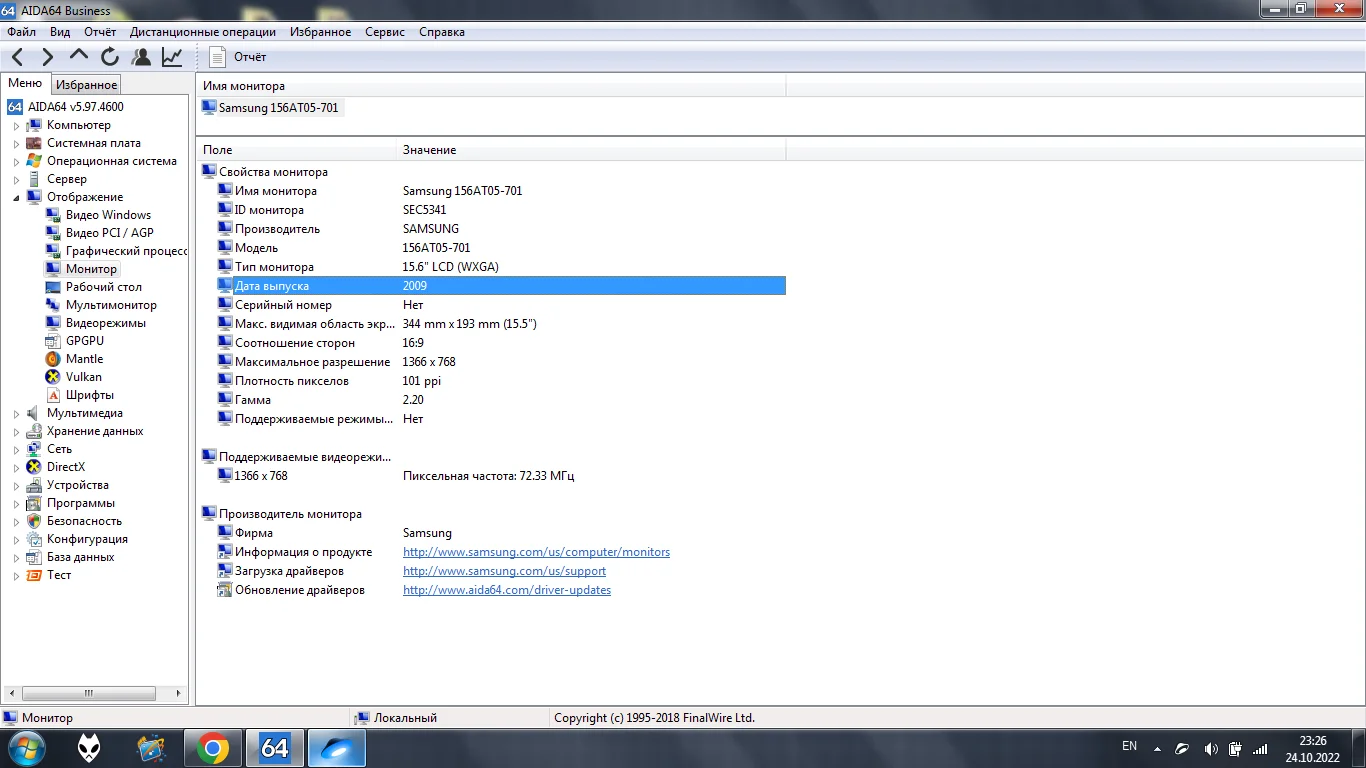Collapse the Отображение tree node
1366x768 pixels.
point(16,198)
